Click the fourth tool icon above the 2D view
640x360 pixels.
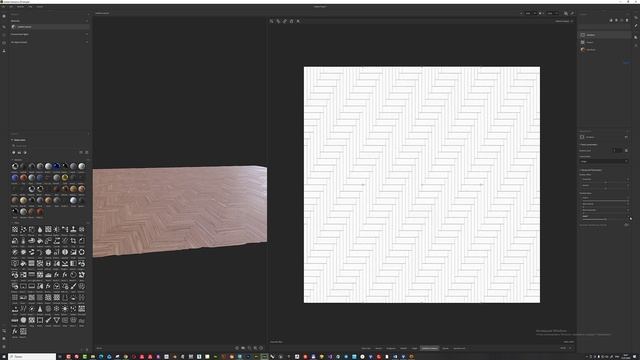point(291,21)
